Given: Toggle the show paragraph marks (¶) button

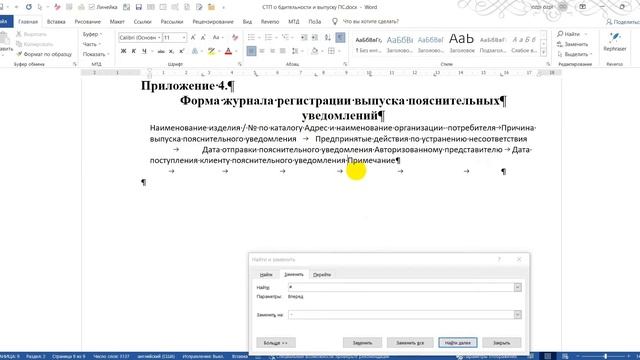Looking at the screenshot, I should click(x=340, y=38).
